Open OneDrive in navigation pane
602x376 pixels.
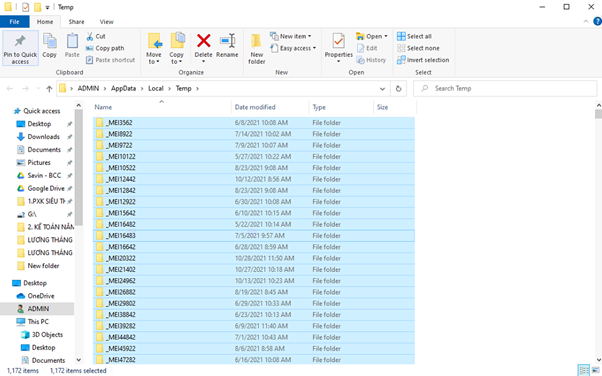tap(35, 296)
